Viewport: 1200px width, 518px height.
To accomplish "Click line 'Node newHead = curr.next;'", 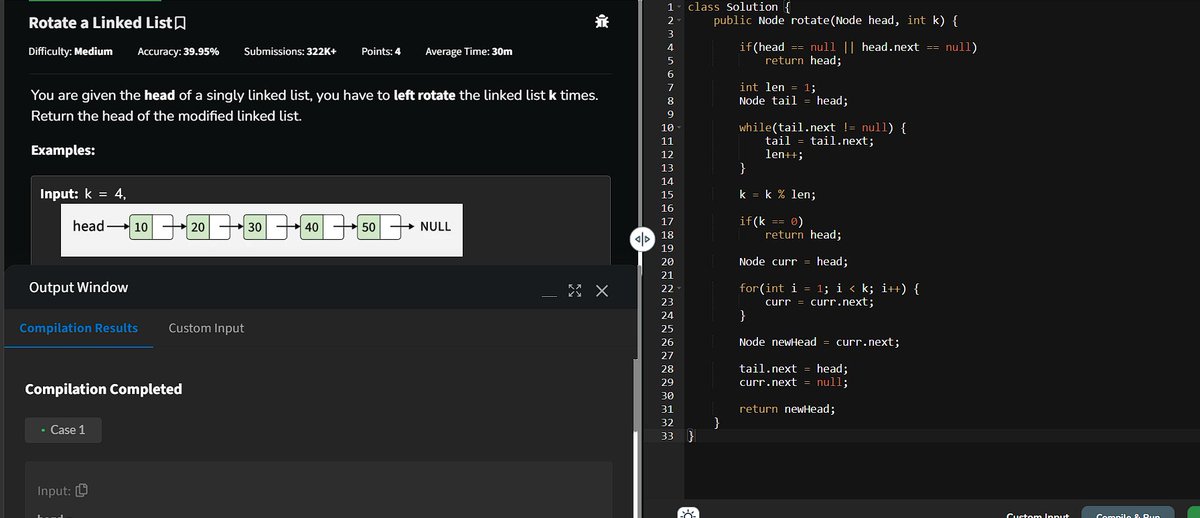I will coord(819,342).
